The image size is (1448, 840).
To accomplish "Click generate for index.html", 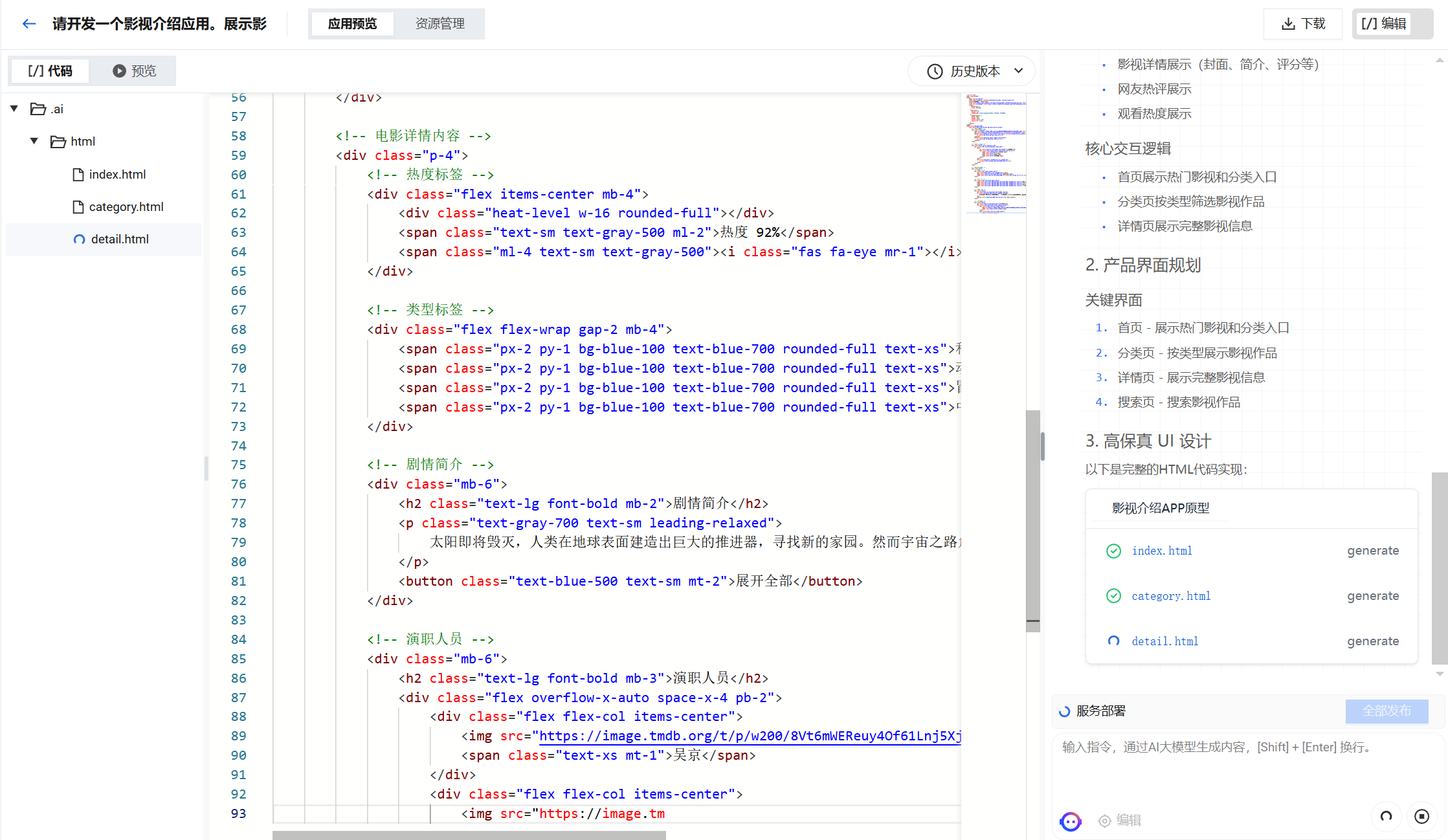I will [x=1373, y=551].
